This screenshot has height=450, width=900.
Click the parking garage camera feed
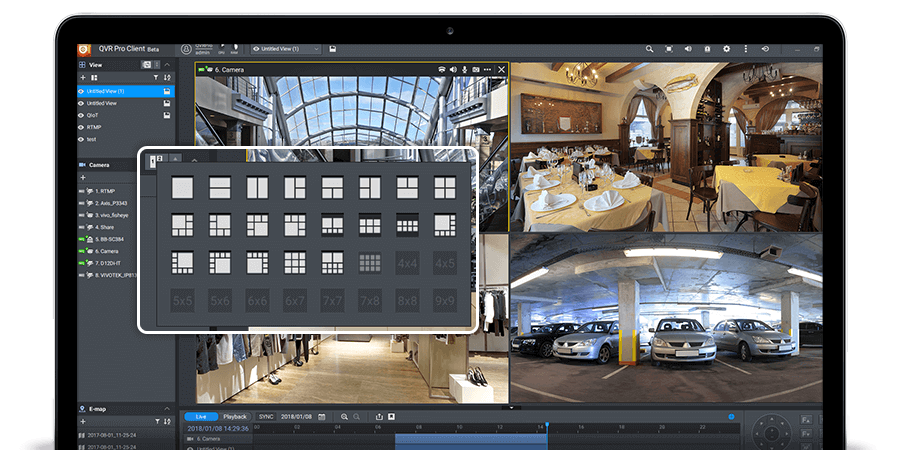666,318
